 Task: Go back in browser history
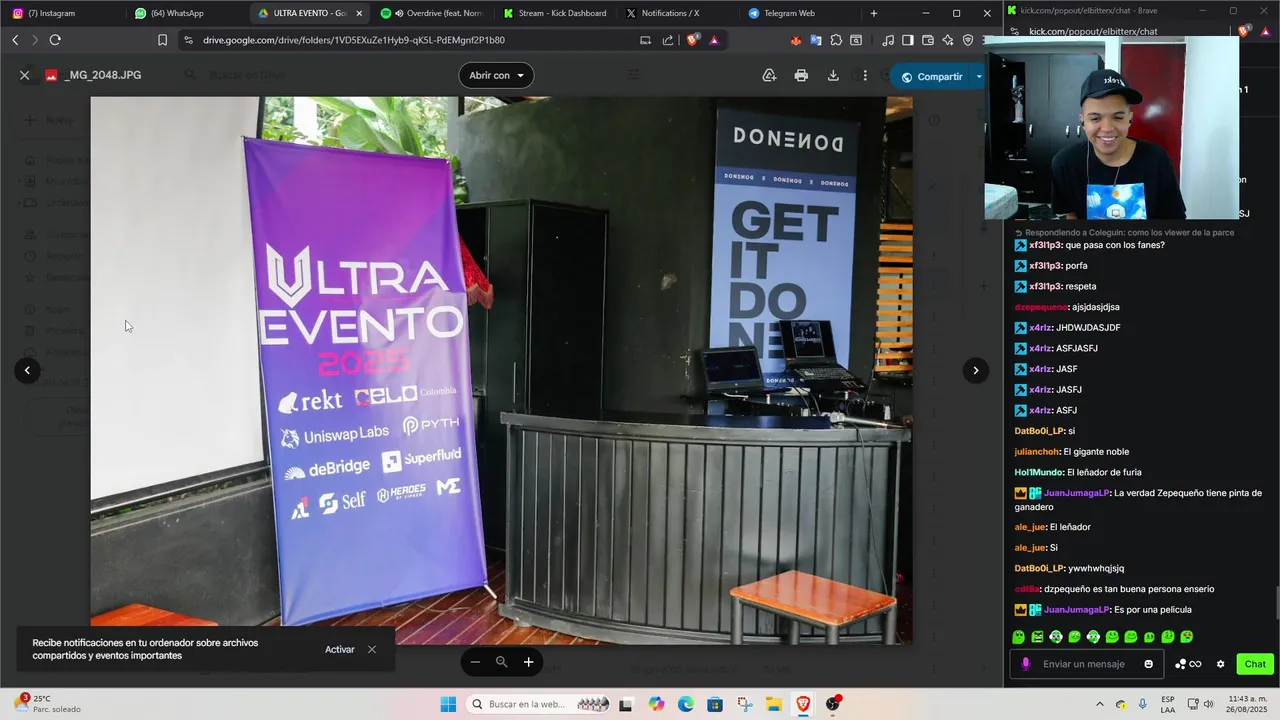click(x=15, y=40)
